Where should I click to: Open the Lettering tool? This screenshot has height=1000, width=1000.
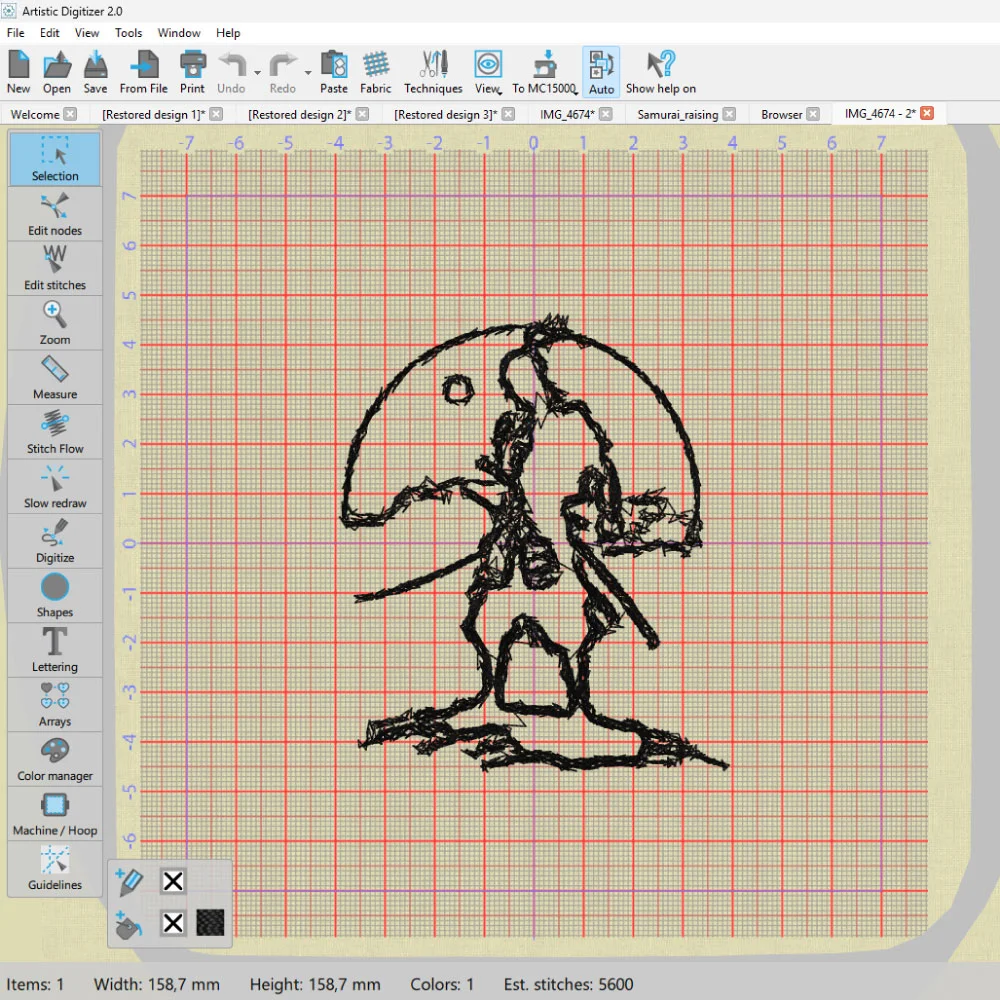(x=55, y=650)
